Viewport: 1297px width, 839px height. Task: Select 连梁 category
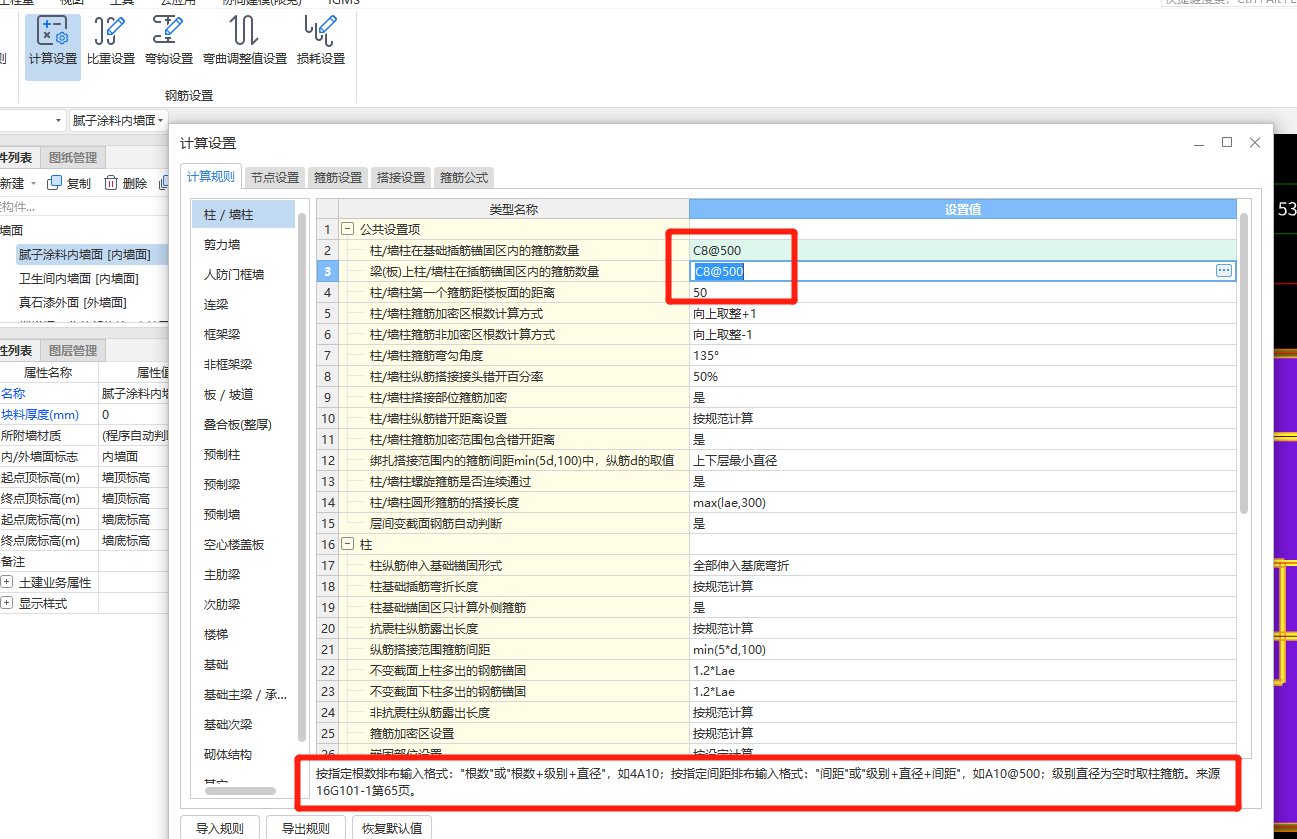pos(243,304)
